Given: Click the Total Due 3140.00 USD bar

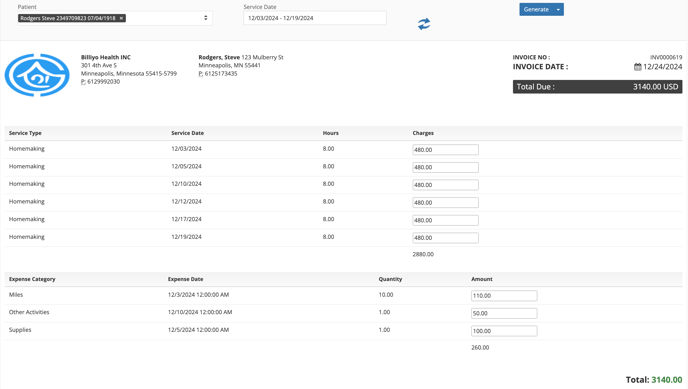Looking at the screenshot, I should pos(597,87).
